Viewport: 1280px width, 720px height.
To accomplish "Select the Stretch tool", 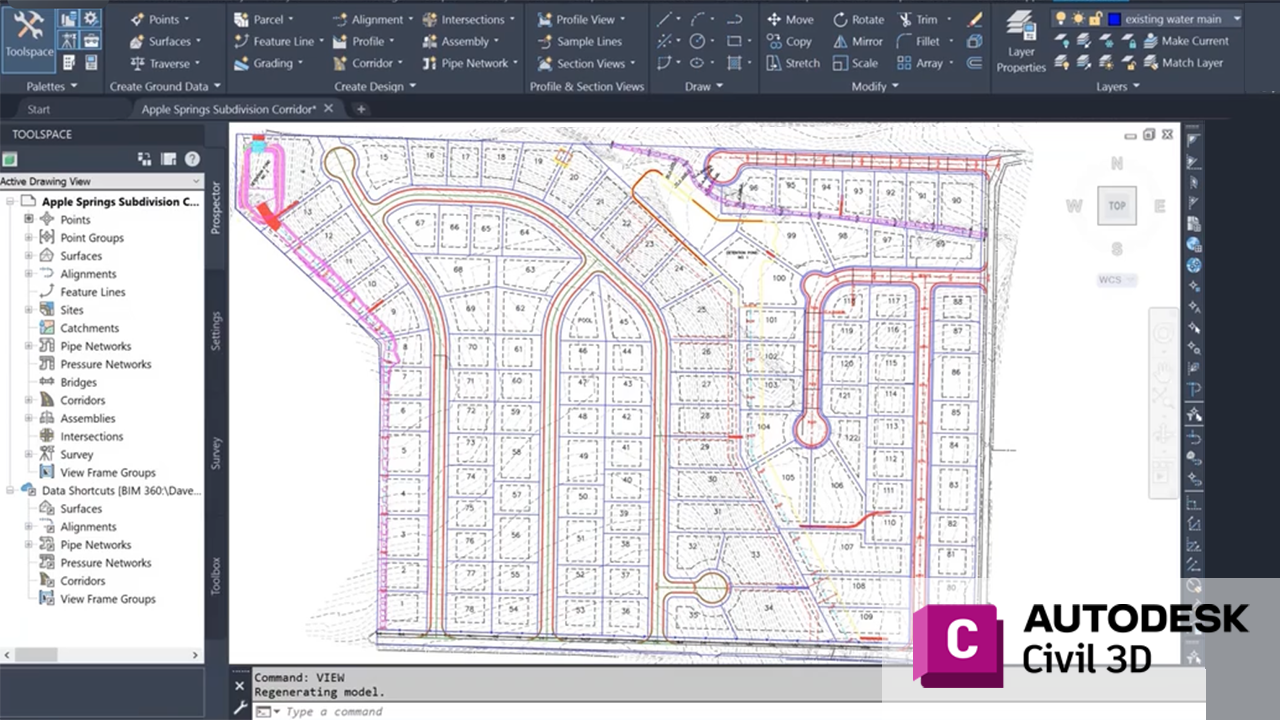I will [x=793, y=63].
